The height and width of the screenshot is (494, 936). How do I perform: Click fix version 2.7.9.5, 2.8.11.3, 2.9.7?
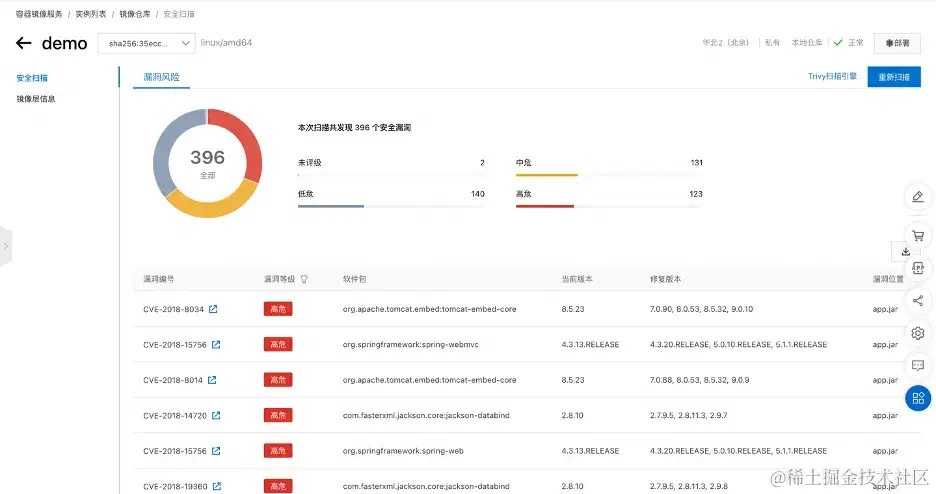689,415
